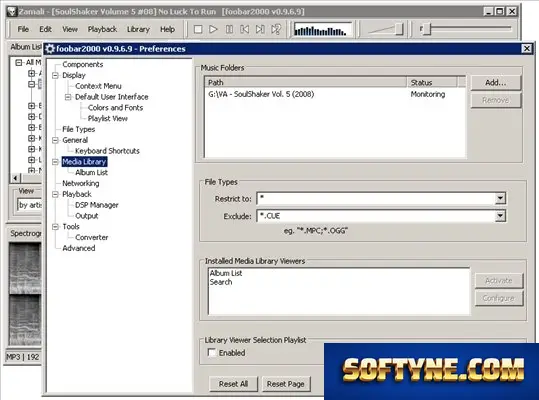Click the spectrum visualization in the toolbar
539x400 pixels.
click(323, 30)
